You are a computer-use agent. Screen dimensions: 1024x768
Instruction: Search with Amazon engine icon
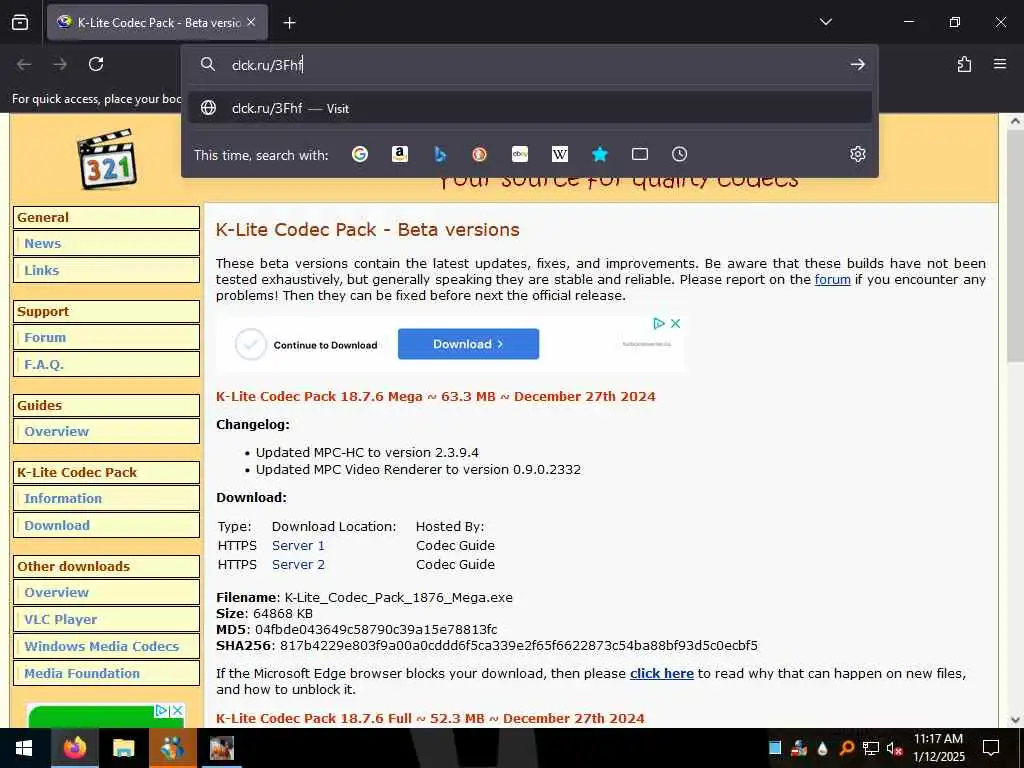(400, 154)
